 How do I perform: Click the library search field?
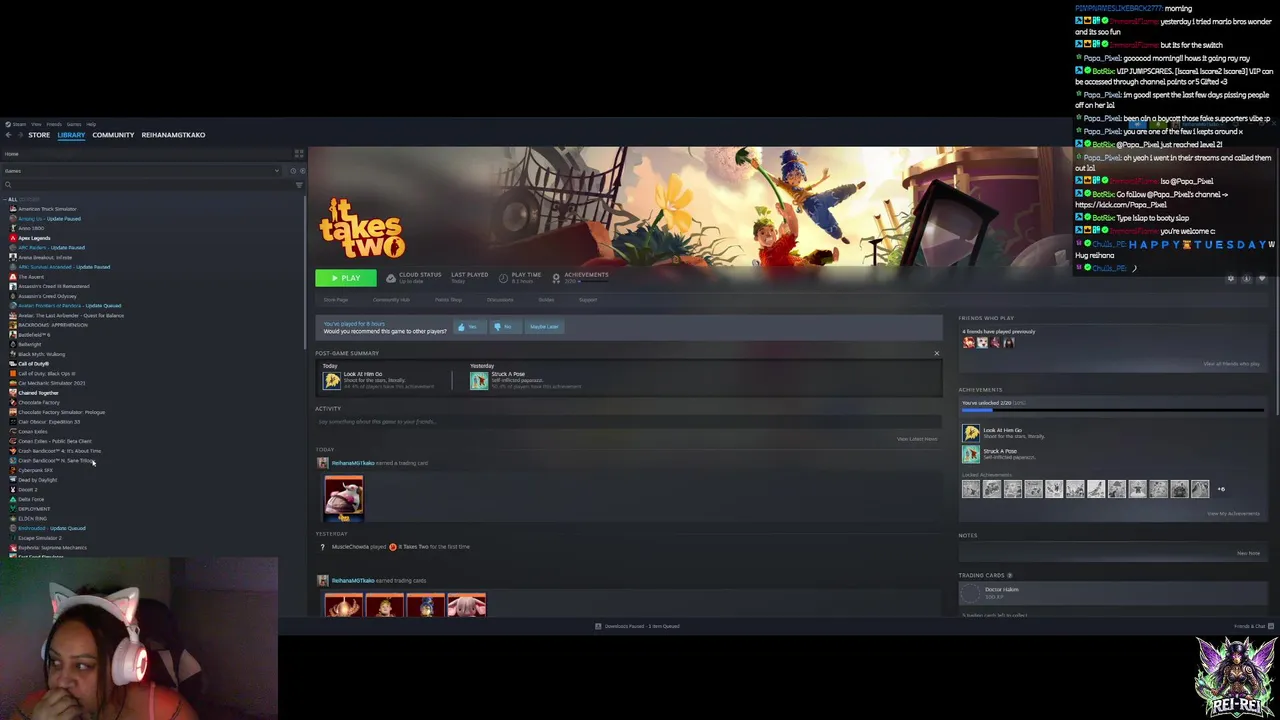click(146, 185)
